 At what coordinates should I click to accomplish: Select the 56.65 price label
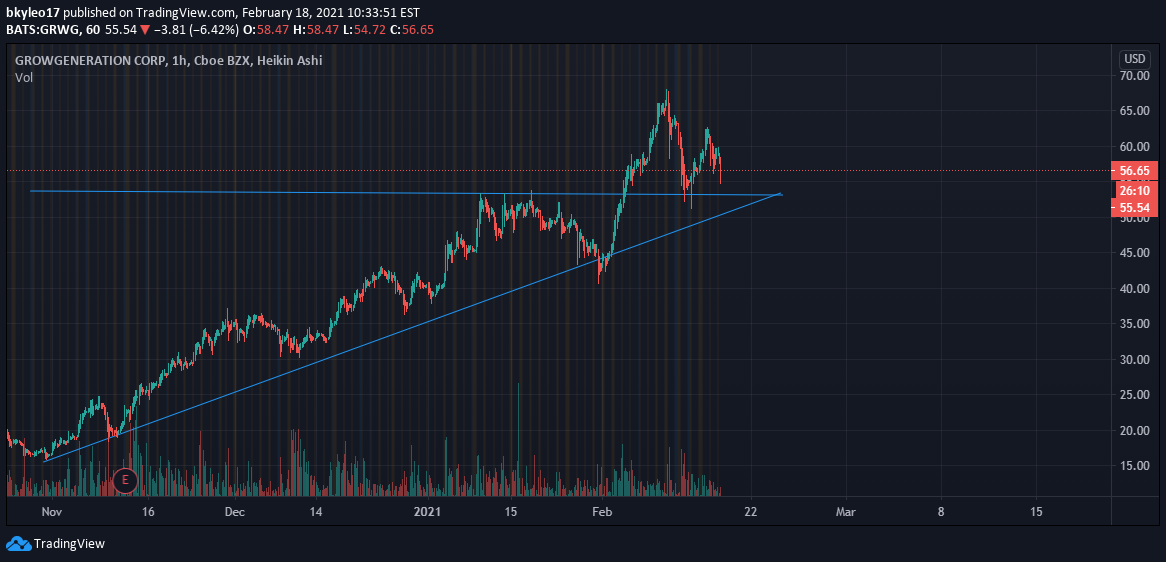(1137, 171)
